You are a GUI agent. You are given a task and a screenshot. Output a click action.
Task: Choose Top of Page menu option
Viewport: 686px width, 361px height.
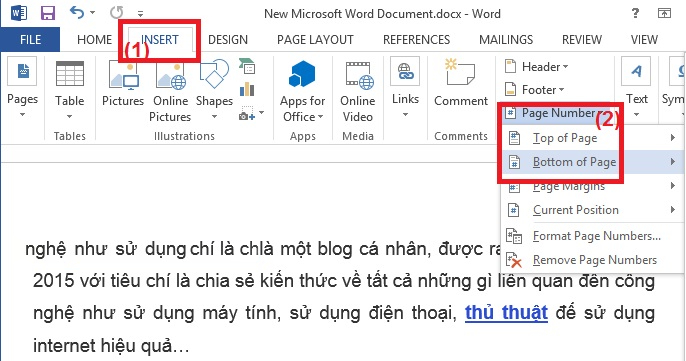593,138
